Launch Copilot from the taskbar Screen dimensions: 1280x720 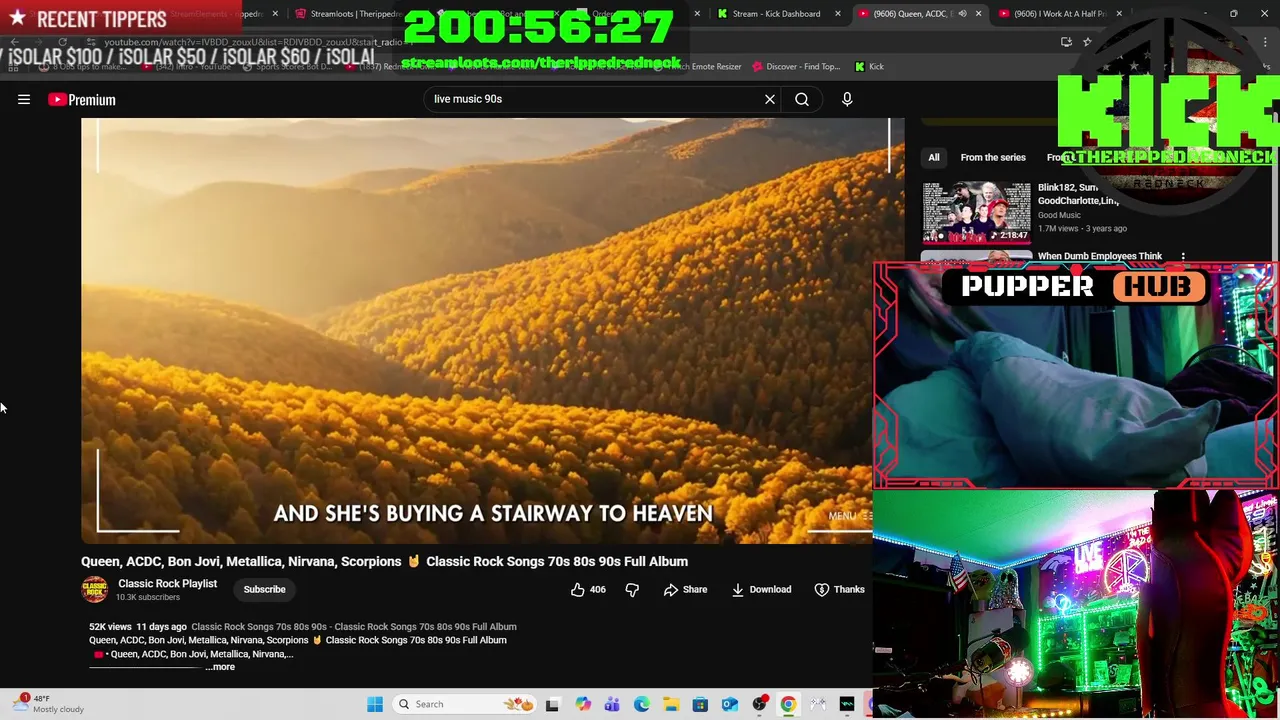[583, 704]
